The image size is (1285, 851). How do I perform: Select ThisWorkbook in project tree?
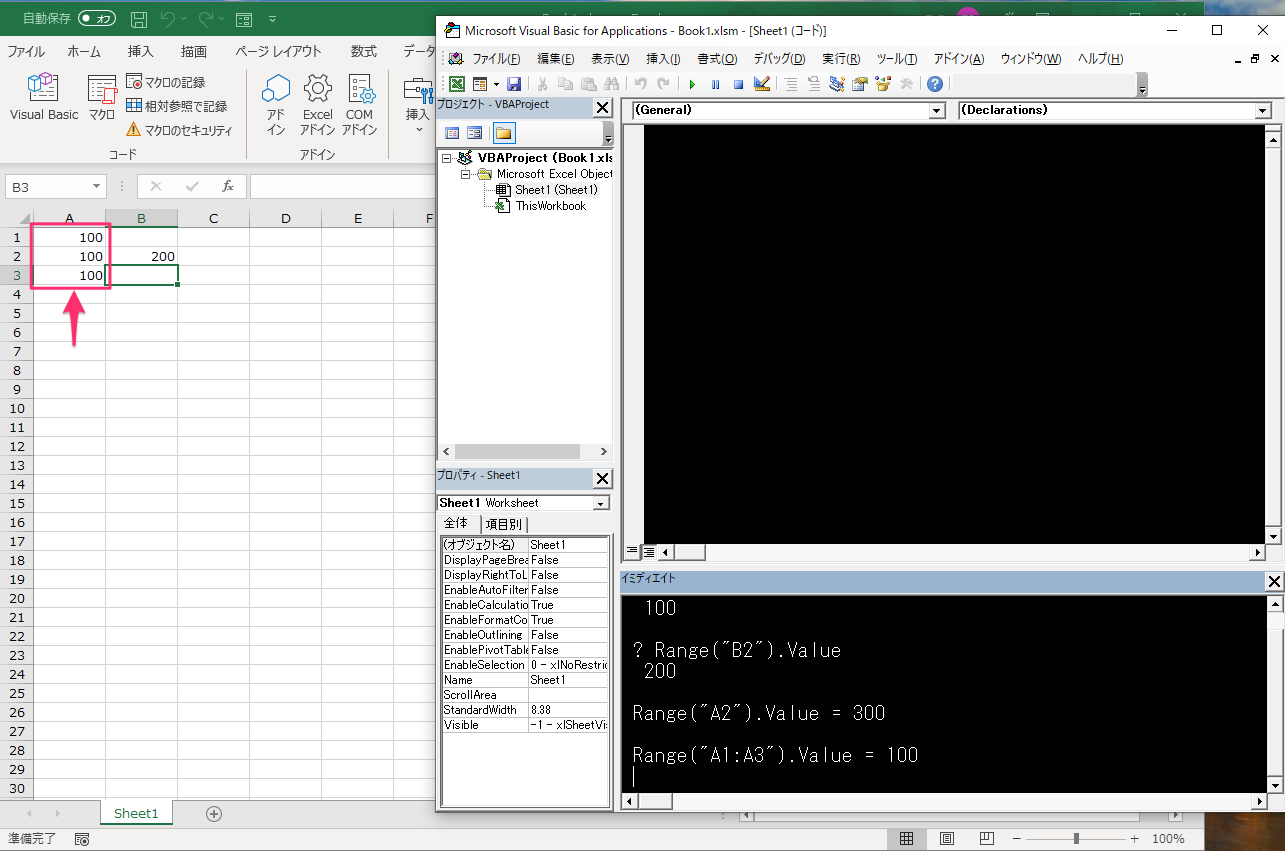(x=550, y=206)
